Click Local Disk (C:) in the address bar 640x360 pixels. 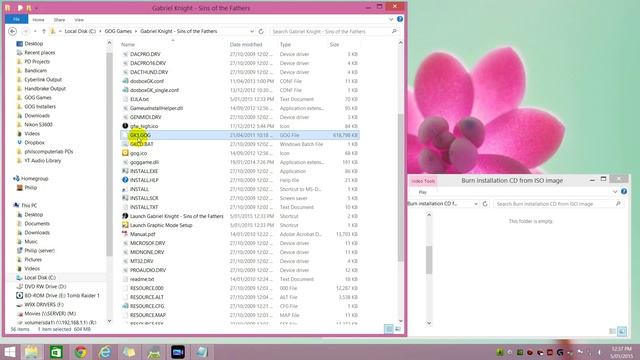coord(80,31)
